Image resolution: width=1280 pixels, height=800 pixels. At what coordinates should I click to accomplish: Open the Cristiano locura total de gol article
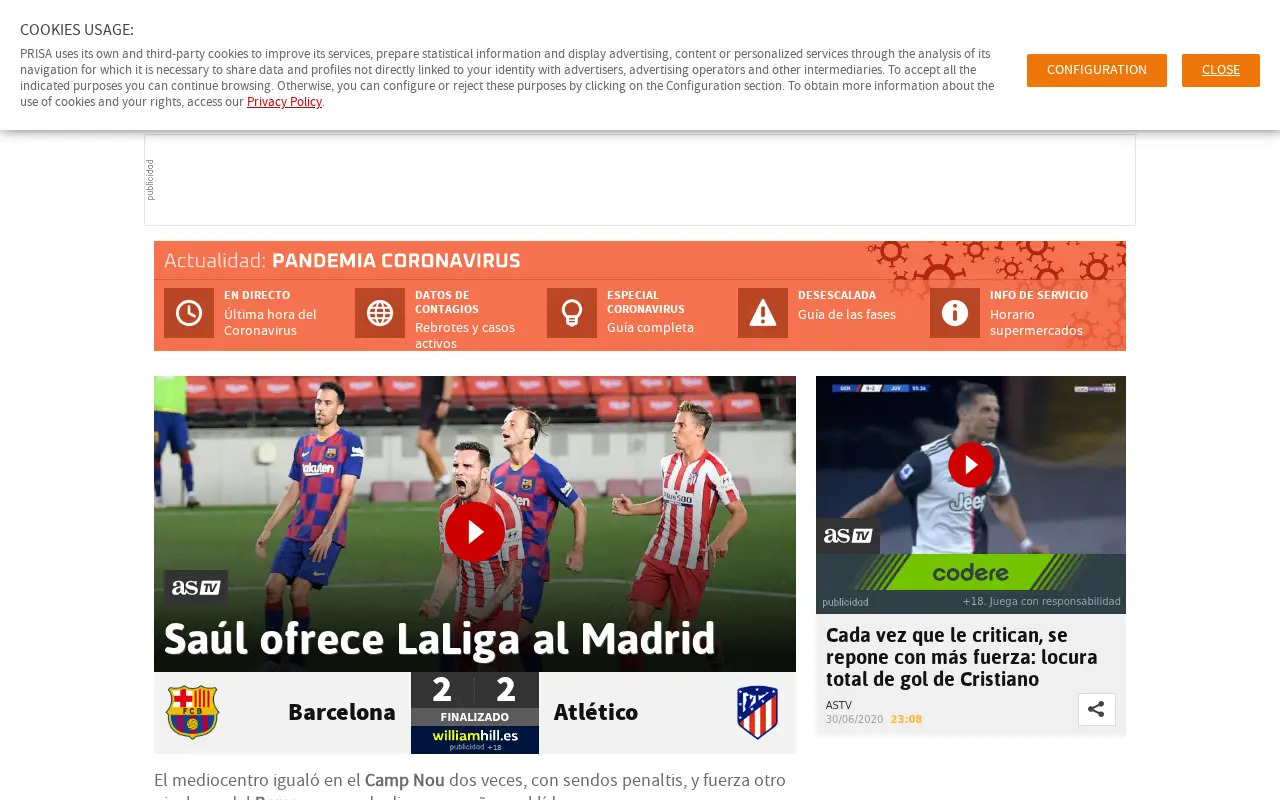pos(962,657)
